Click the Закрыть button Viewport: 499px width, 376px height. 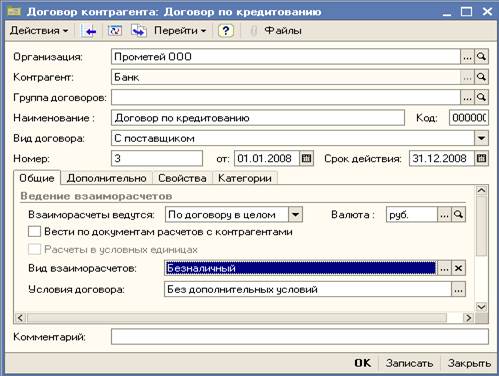[x=469, y=363]
